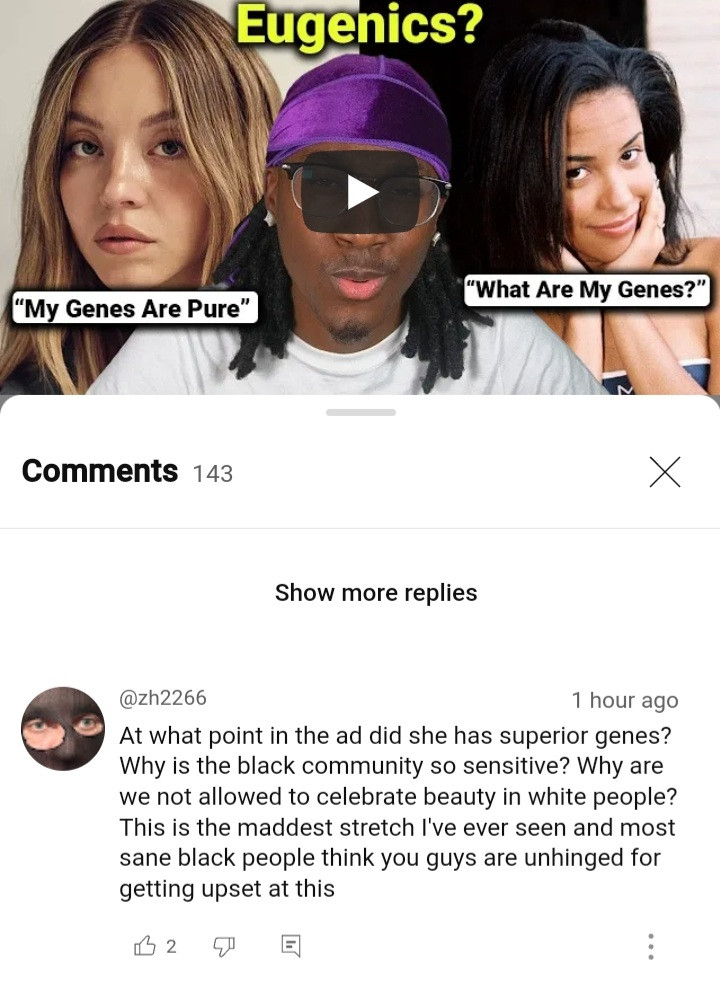Tap the comments sheet drag handle
Screen dimensions: 720x1005
click(x=360, y=412)
